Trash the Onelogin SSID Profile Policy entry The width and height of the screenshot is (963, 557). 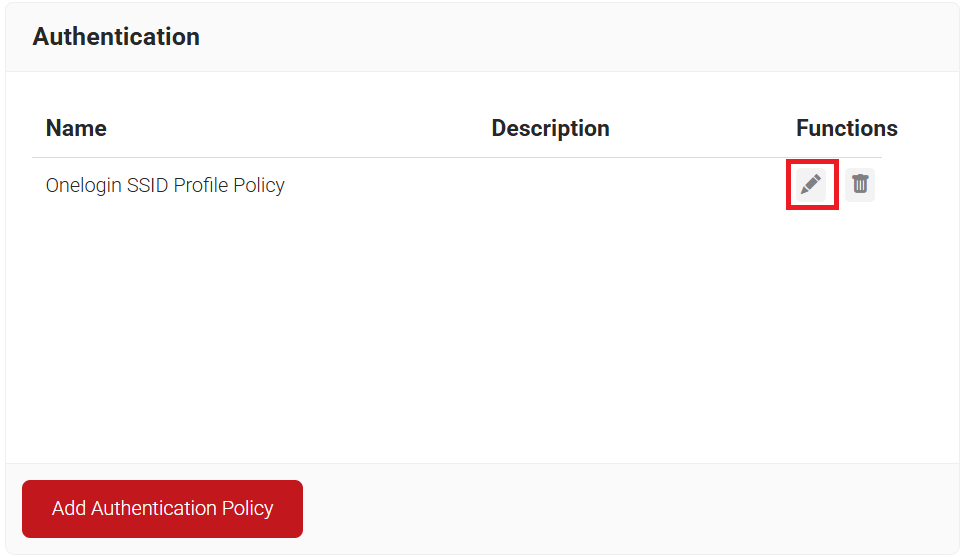(x=860, y=184)
